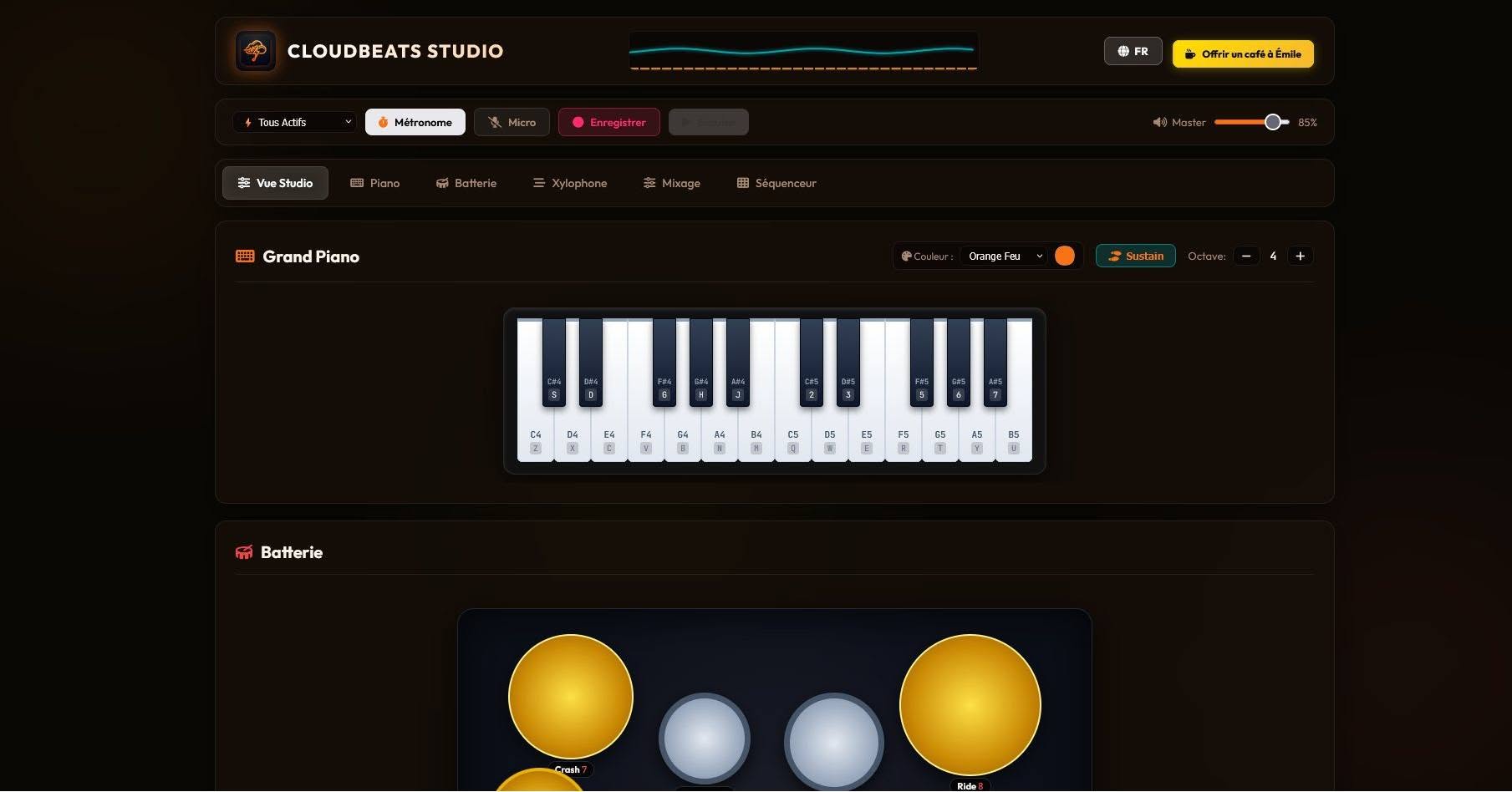Play the C5 white piano key

pyautogui.click(x=793, y=434)
